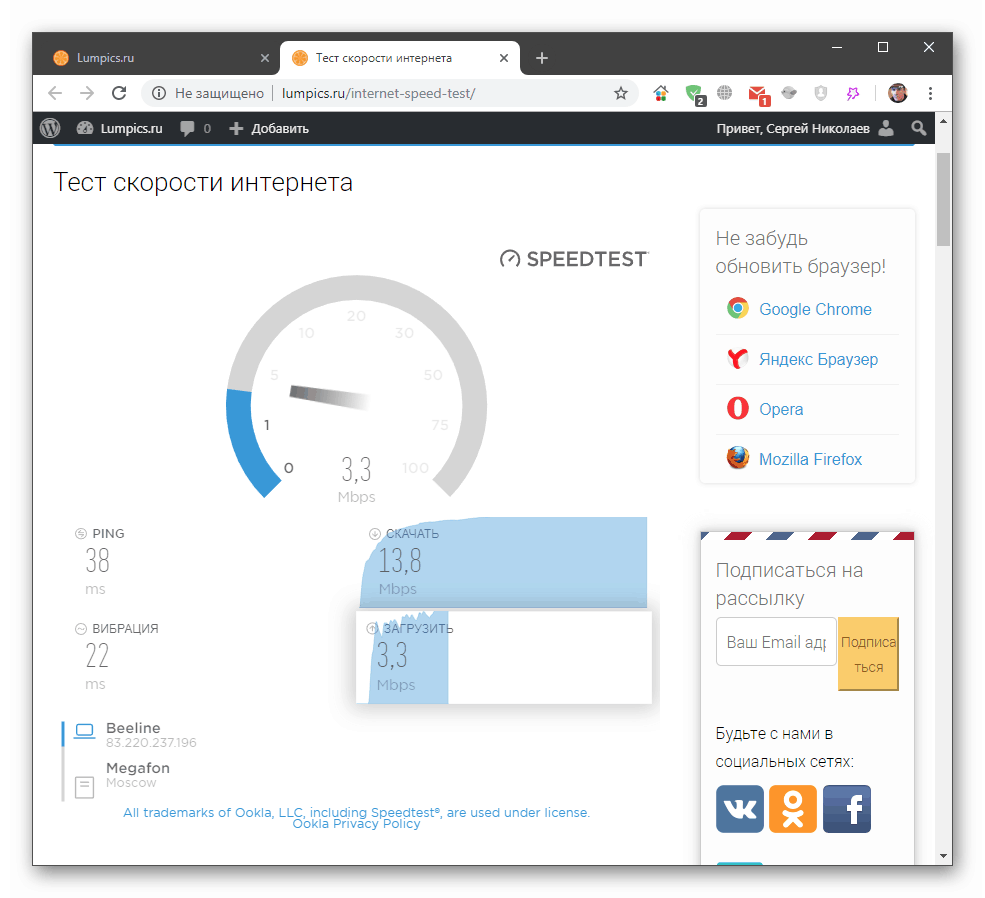Image resolution: width=985 pixels, height=898 pixels.
Task: Open the Odnoklassniki orange icon
Action: (793, 809)
